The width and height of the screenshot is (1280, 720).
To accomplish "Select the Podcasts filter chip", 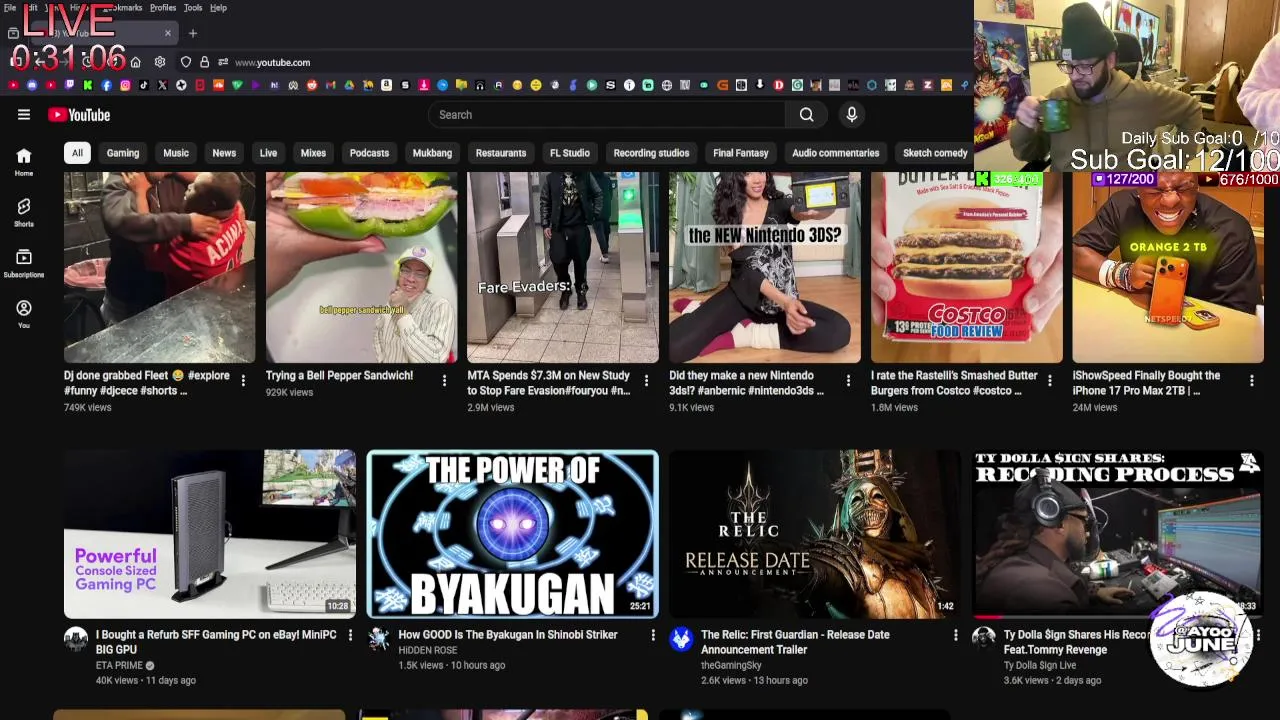I will [369, 153].
